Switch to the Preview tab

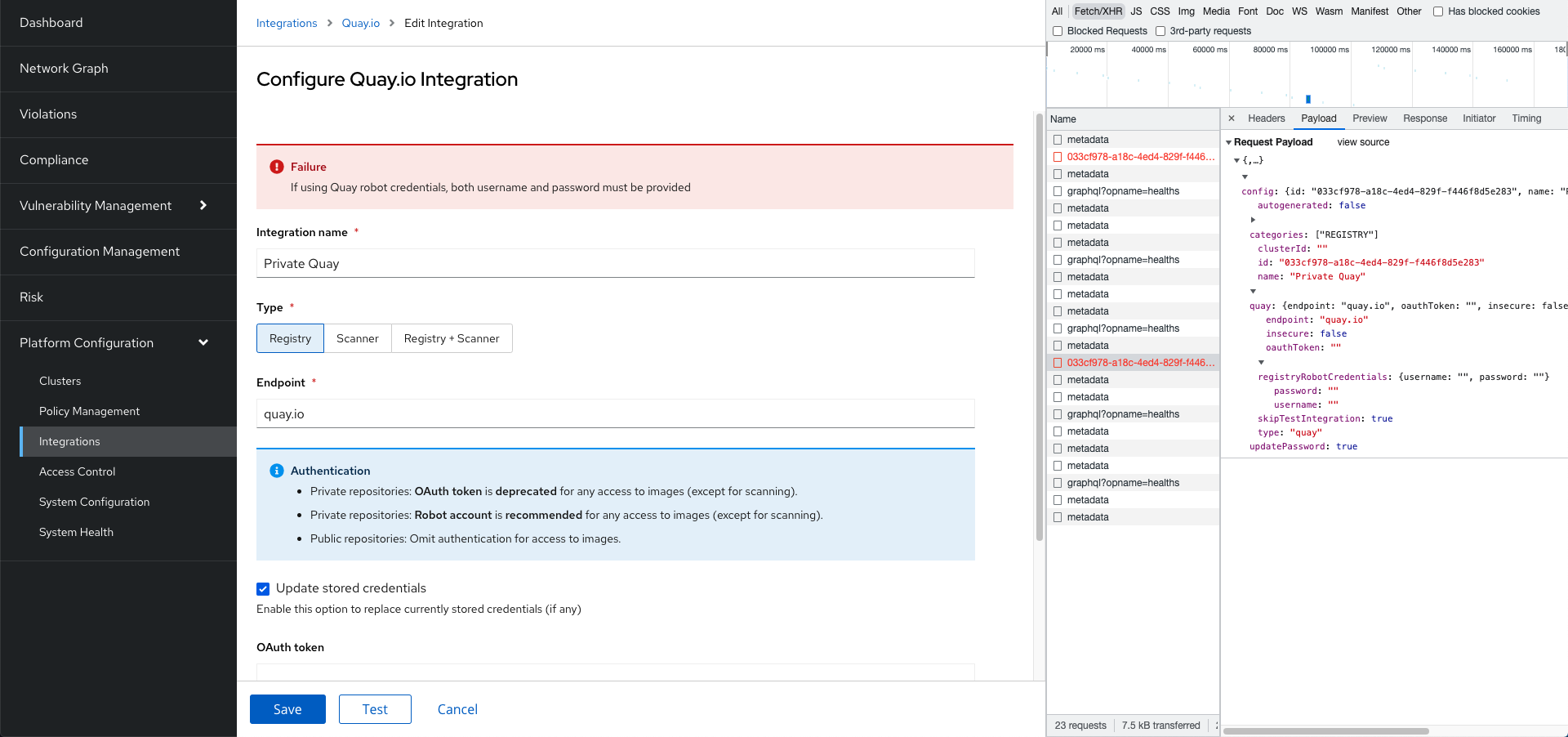[1370, 118]
